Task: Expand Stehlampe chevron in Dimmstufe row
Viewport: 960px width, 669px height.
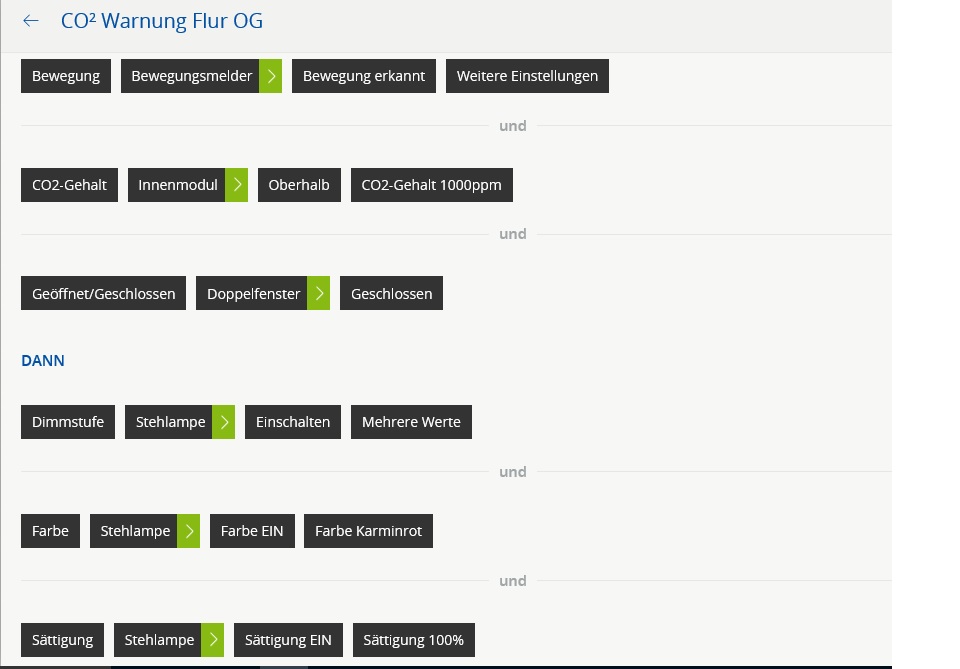Action: coord(224,422)
